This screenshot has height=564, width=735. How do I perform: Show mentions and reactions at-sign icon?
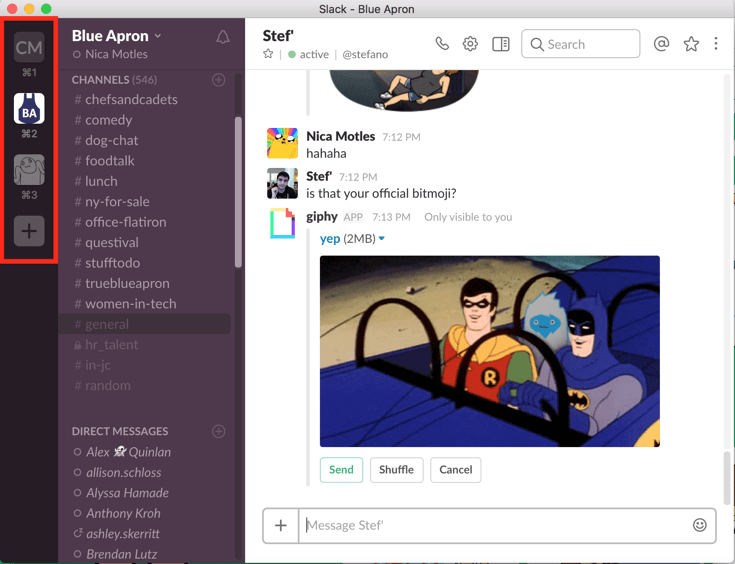(x=661, y=44)
